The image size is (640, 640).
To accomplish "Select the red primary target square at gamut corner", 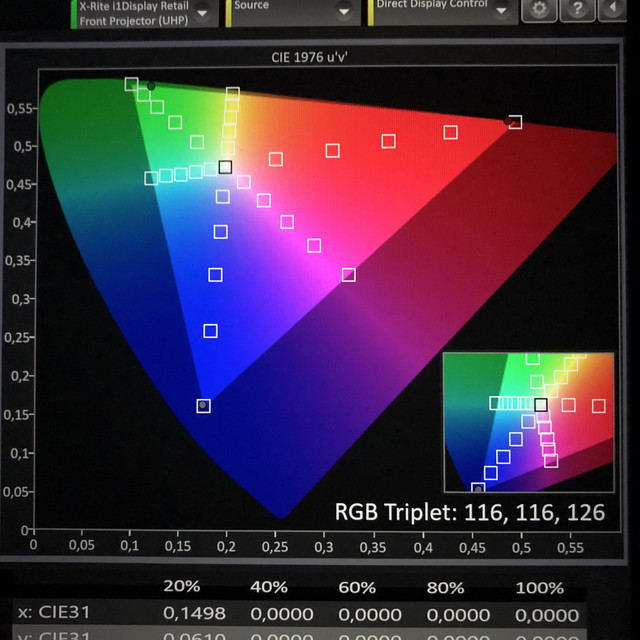I will 515,122.
